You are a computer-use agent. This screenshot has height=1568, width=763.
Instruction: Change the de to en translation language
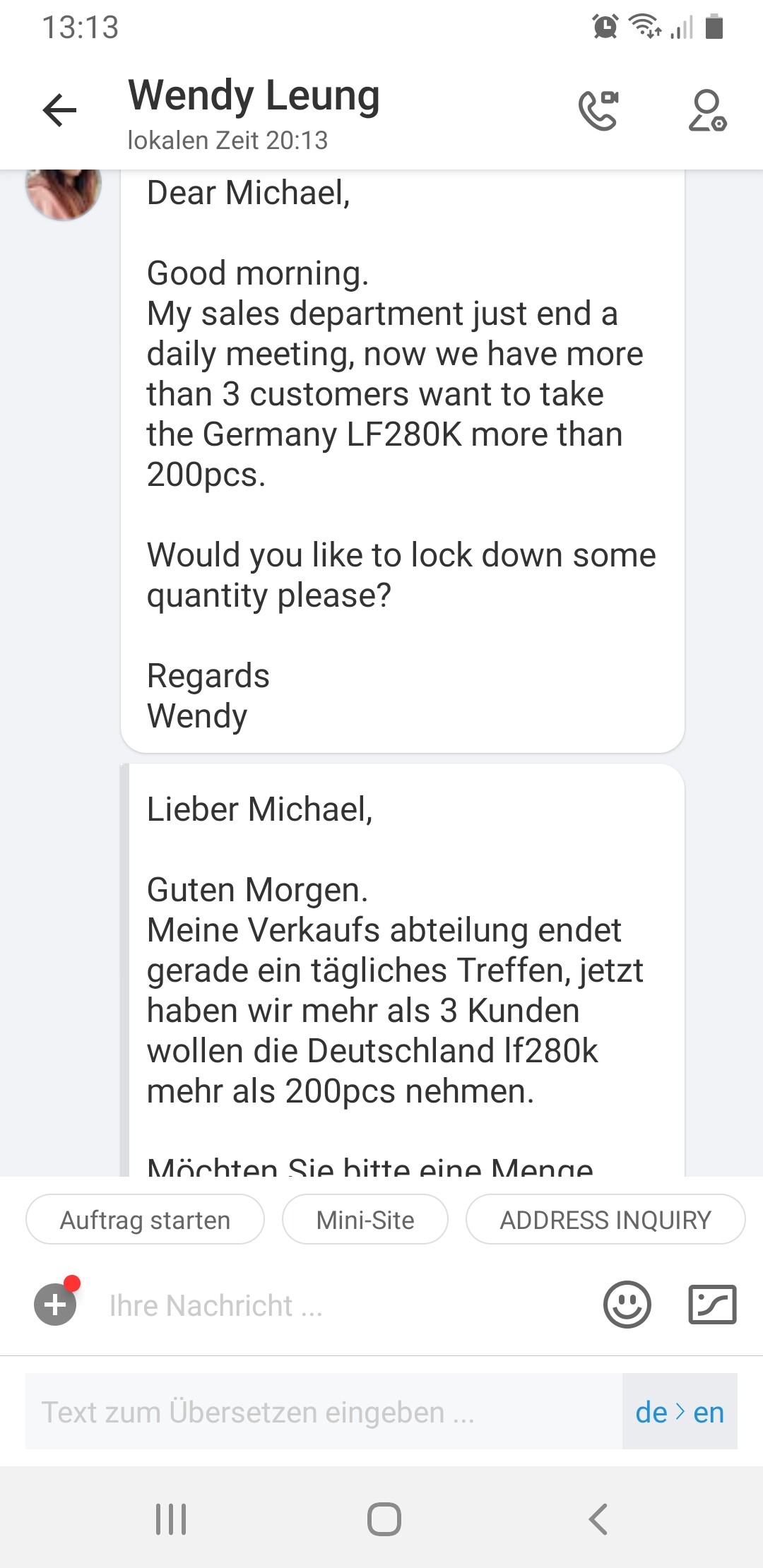[x=680, y=1412]
